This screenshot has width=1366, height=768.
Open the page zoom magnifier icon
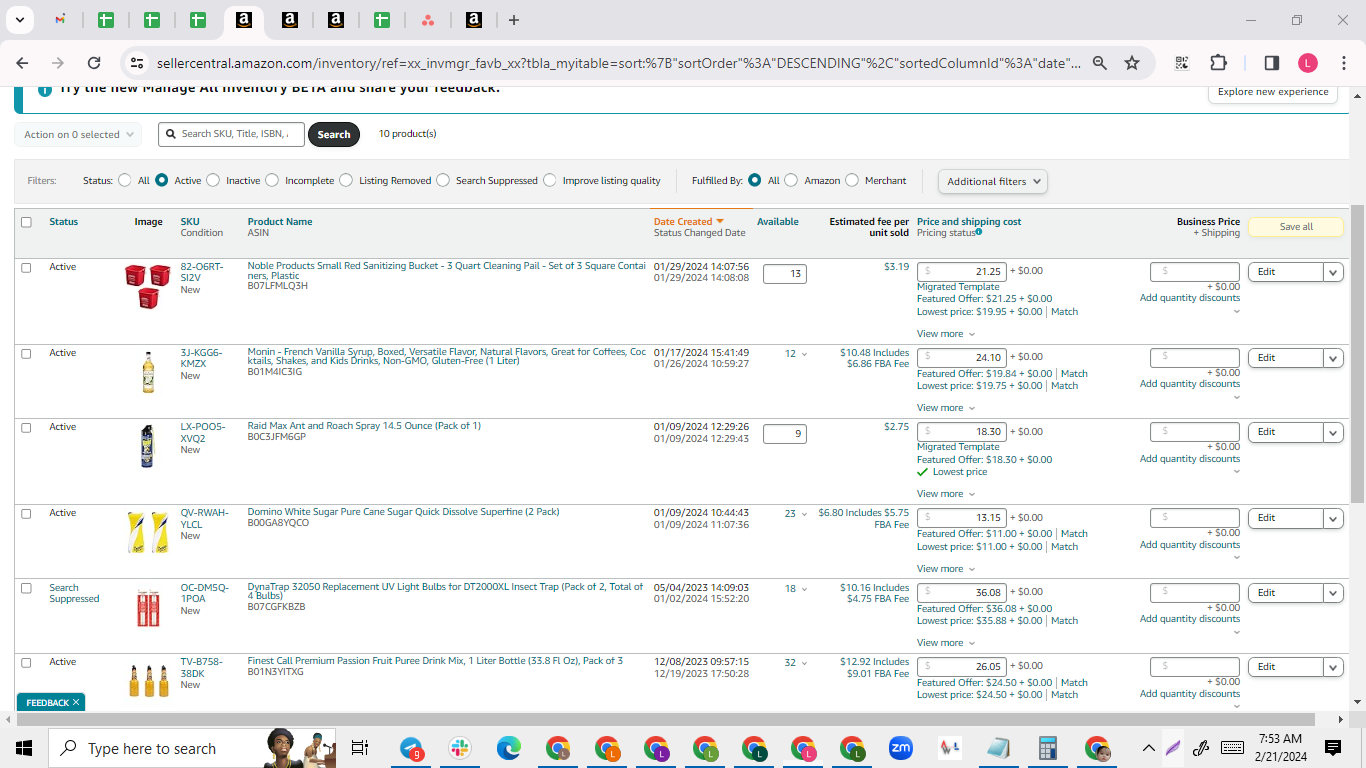tap(1100, 63)
